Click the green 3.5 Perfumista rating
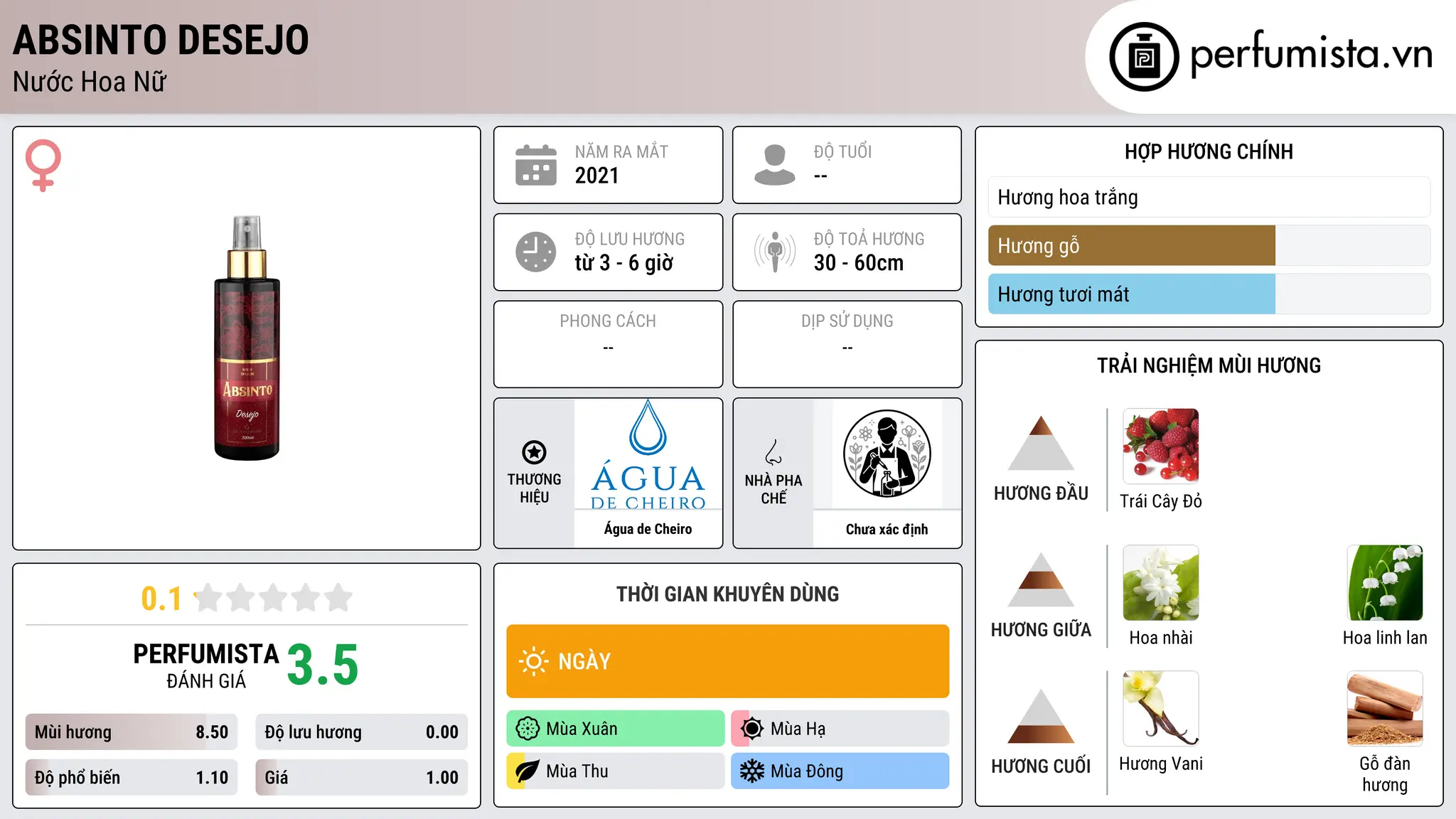The image size is (1456, 819). (x=323, y=665)
